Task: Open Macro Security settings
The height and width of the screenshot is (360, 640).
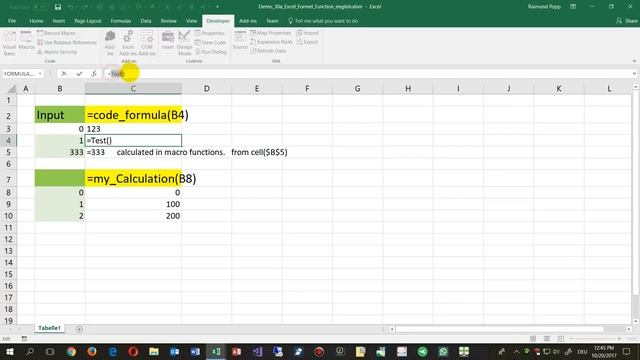Action: coord(57,52)
